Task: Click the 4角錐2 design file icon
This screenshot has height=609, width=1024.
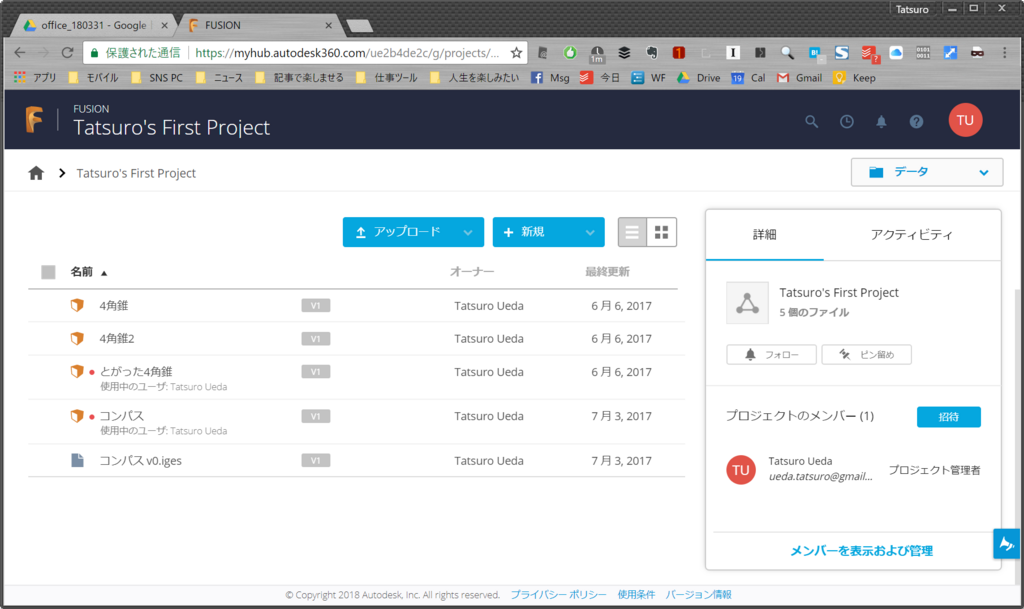Action: (x=77, y=338)
